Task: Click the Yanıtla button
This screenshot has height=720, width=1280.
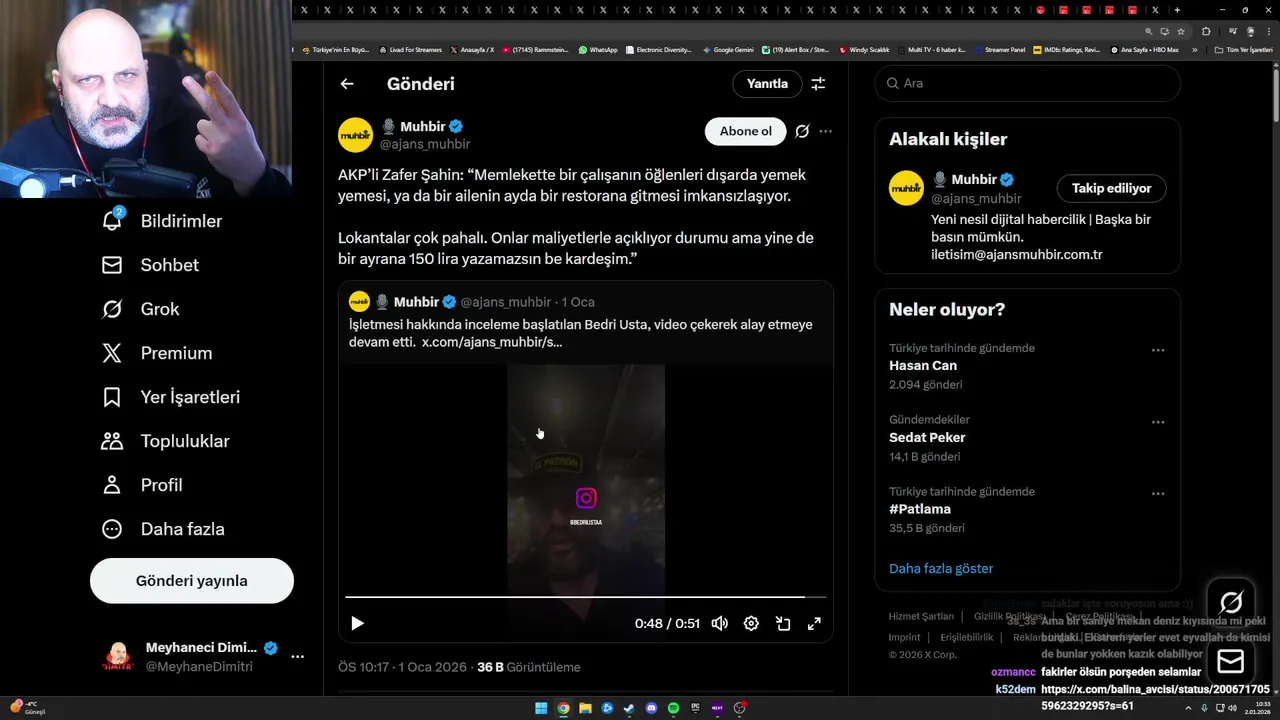Action: [767, 84]
